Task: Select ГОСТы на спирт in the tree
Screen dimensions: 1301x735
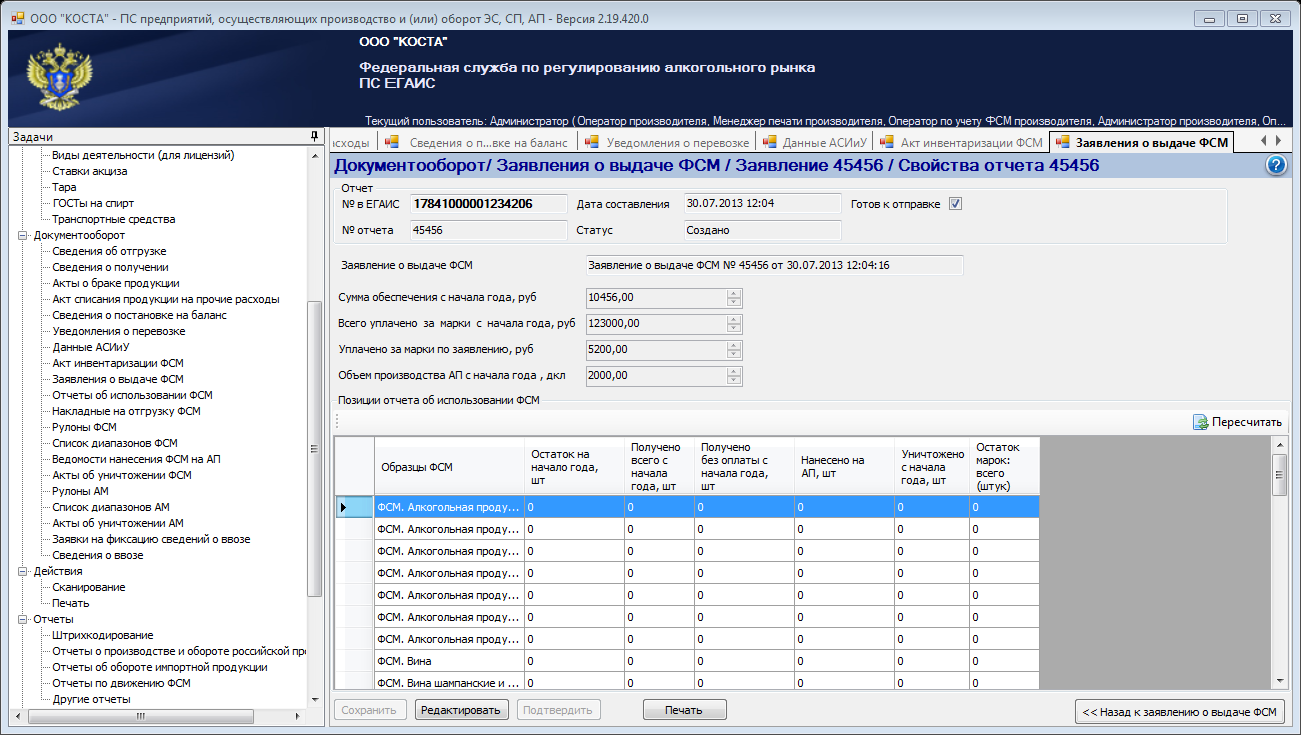Action: point(92,203)
